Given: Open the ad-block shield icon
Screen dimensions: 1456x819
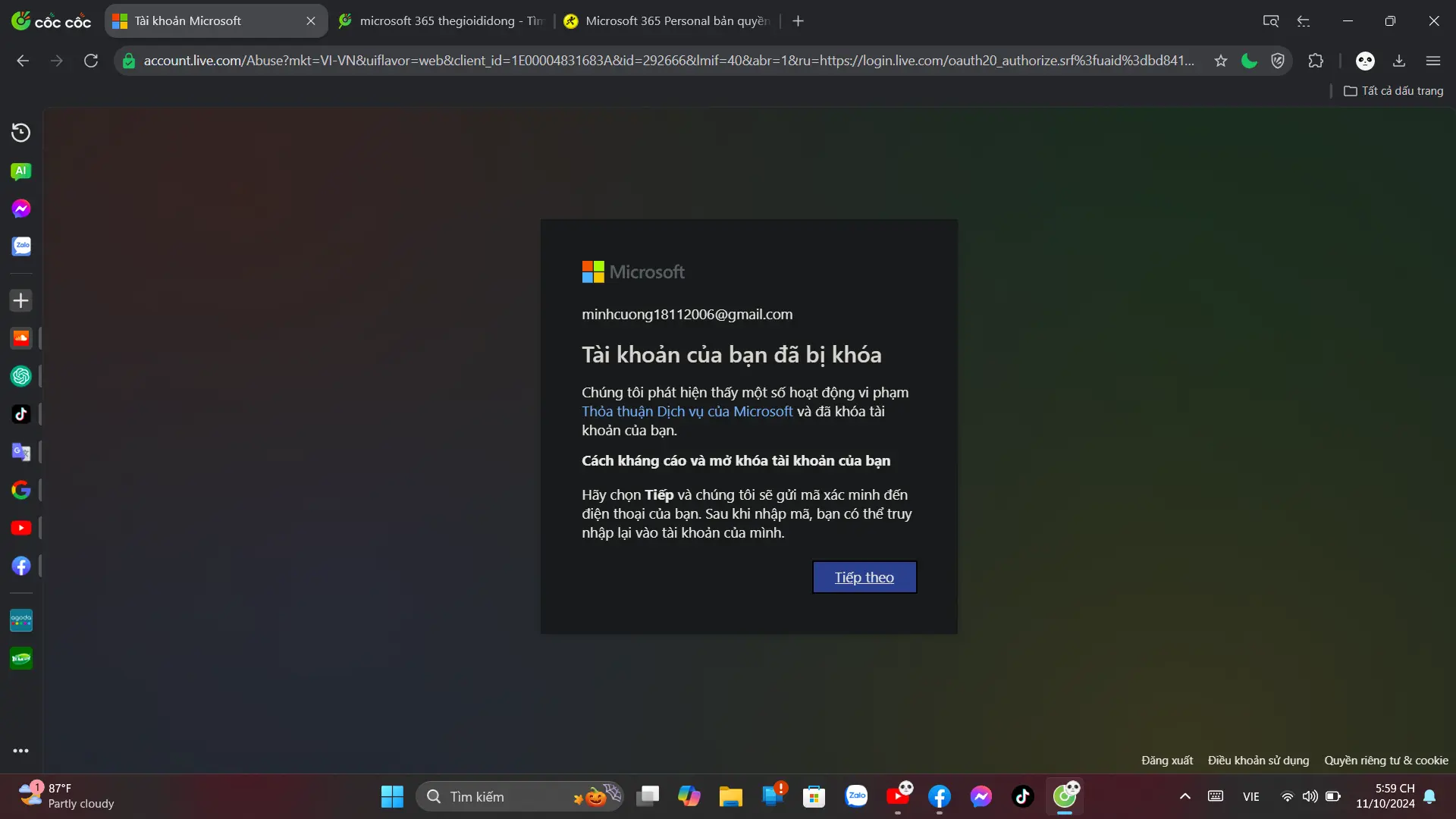Looking at the screenshot, I should point(1278,61).
